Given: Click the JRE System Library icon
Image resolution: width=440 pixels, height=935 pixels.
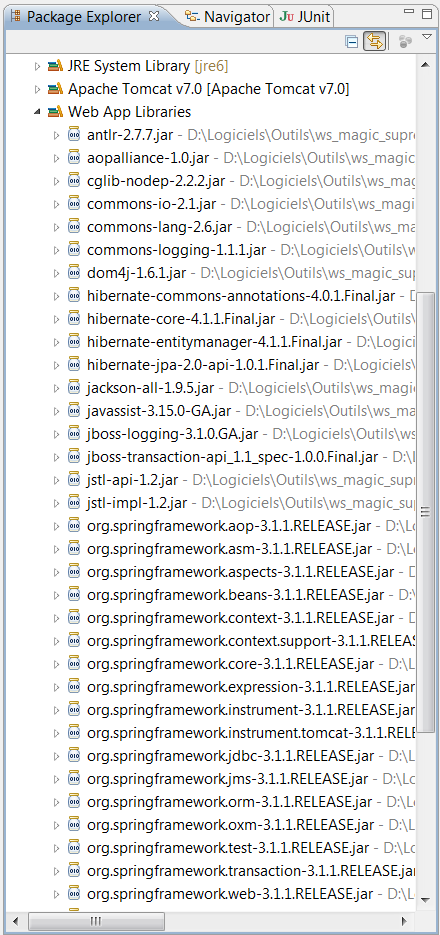Looking at the screenshot, I should (x=55, y=66).
